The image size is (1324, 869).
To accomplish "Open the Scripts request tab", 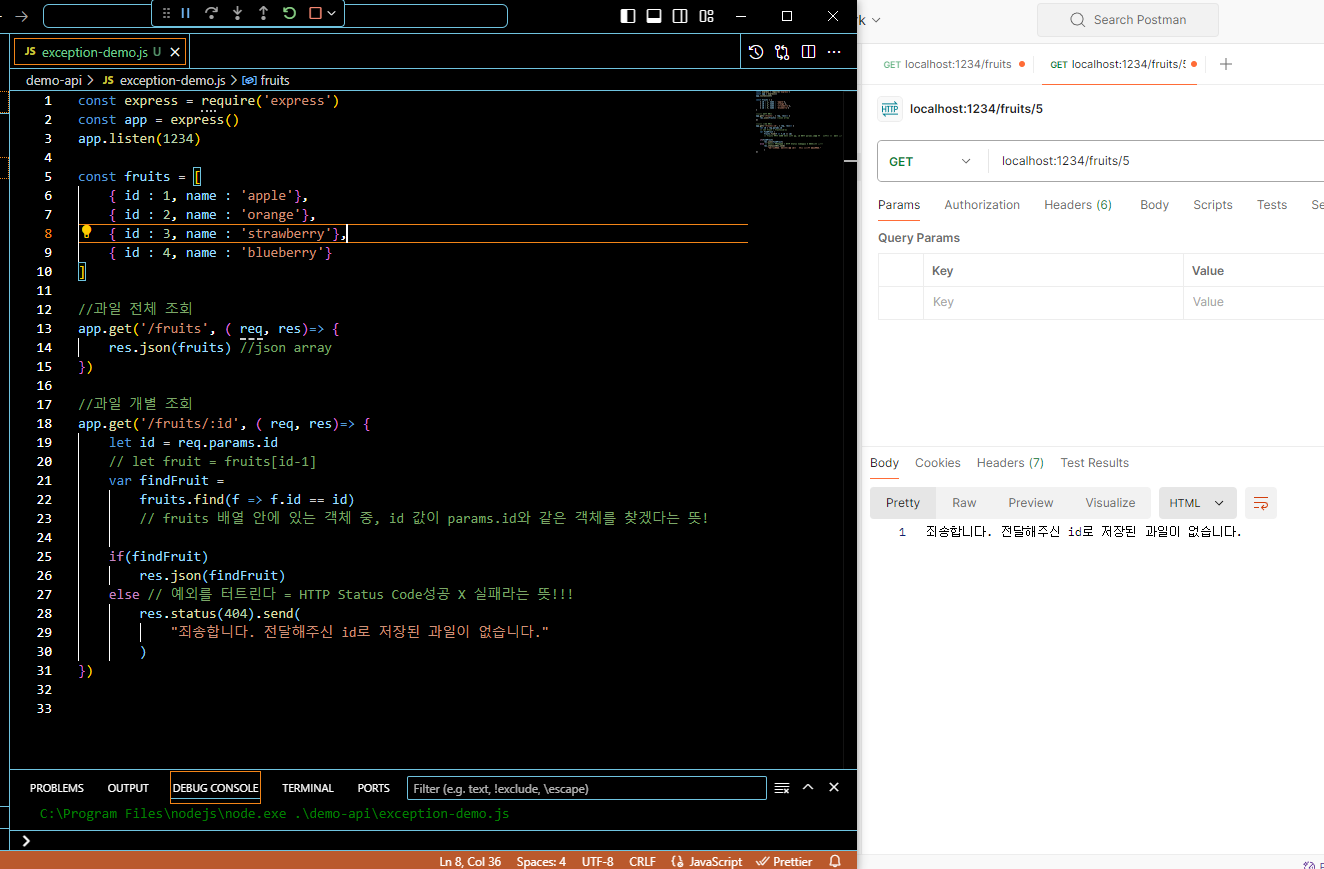I will 1212,205.
